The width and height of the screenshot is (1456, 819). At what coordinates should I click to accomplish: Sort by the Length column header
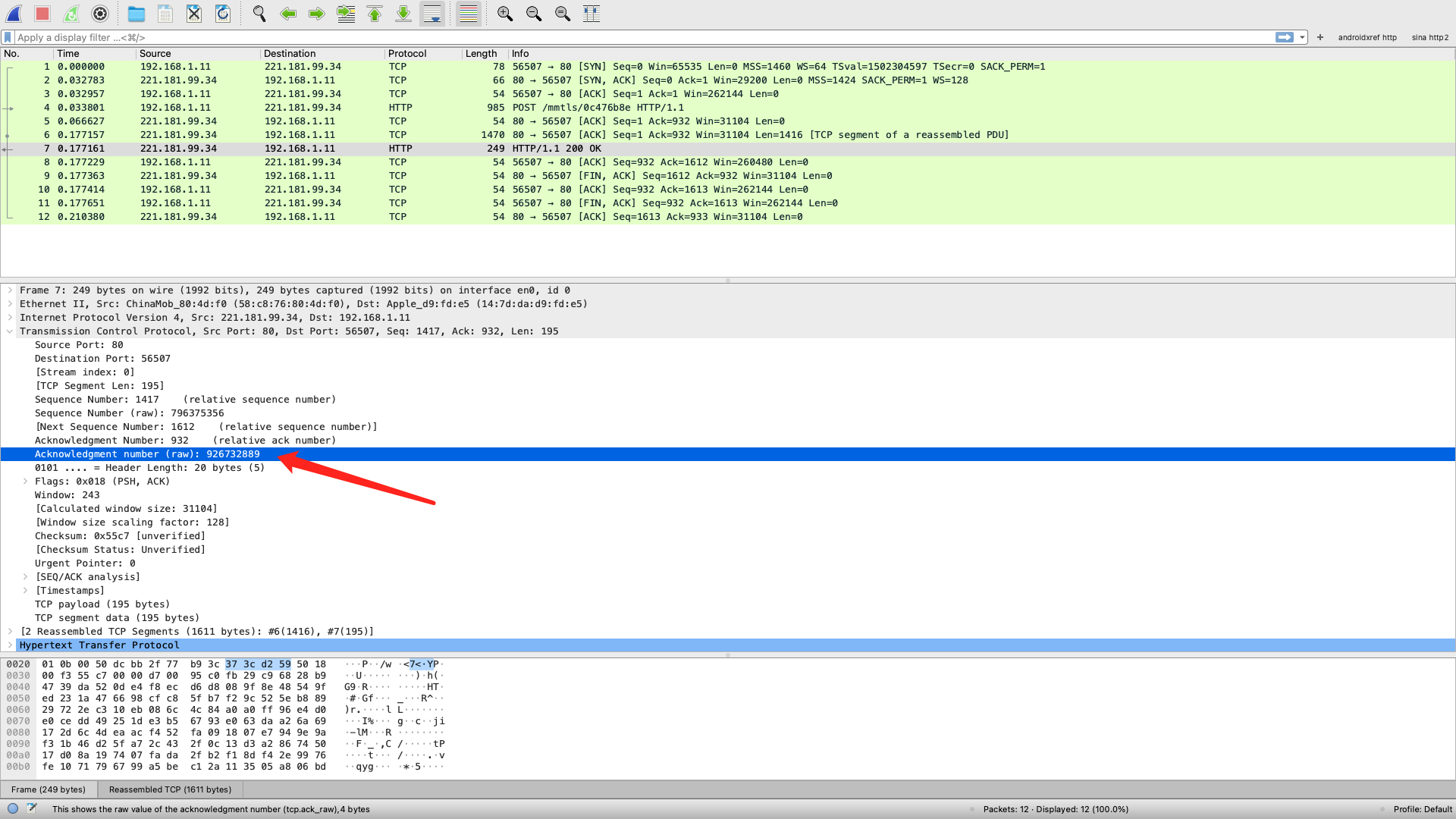(485, 54)
